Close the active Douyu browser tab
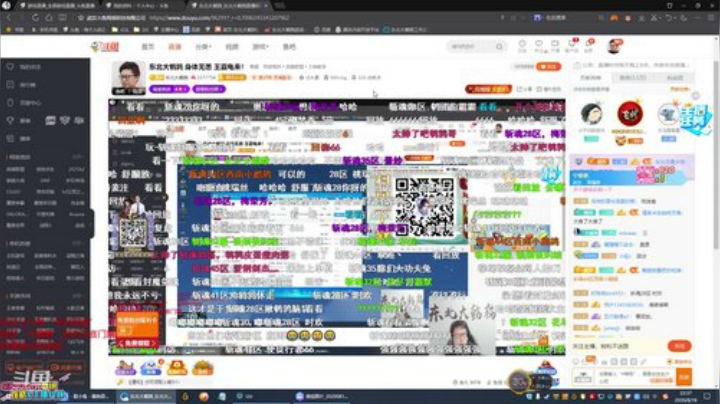The height and width of the screenshot is (404, 720). (265, 6)
